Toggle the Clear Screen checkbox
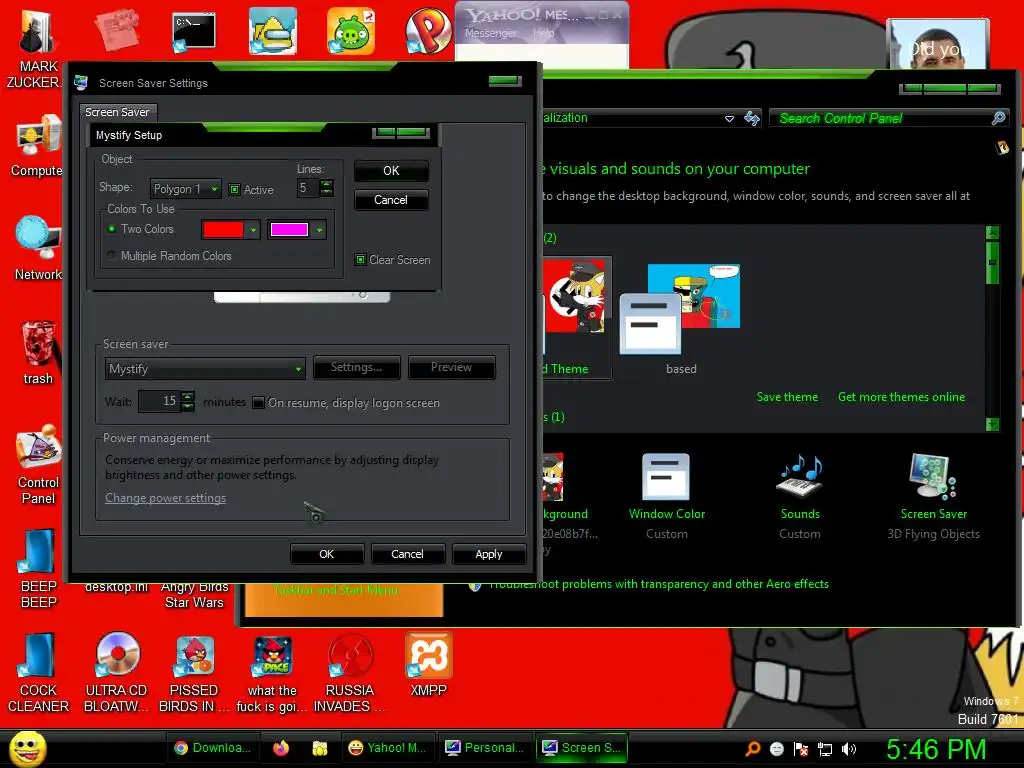Viewport: 1024px width, 768px height. point(360,260)
